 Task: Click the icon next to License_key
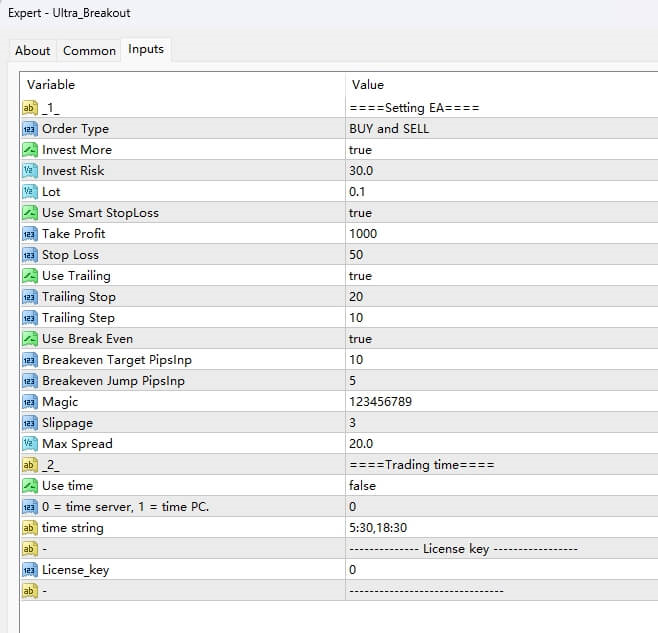[x=29, y=569]
